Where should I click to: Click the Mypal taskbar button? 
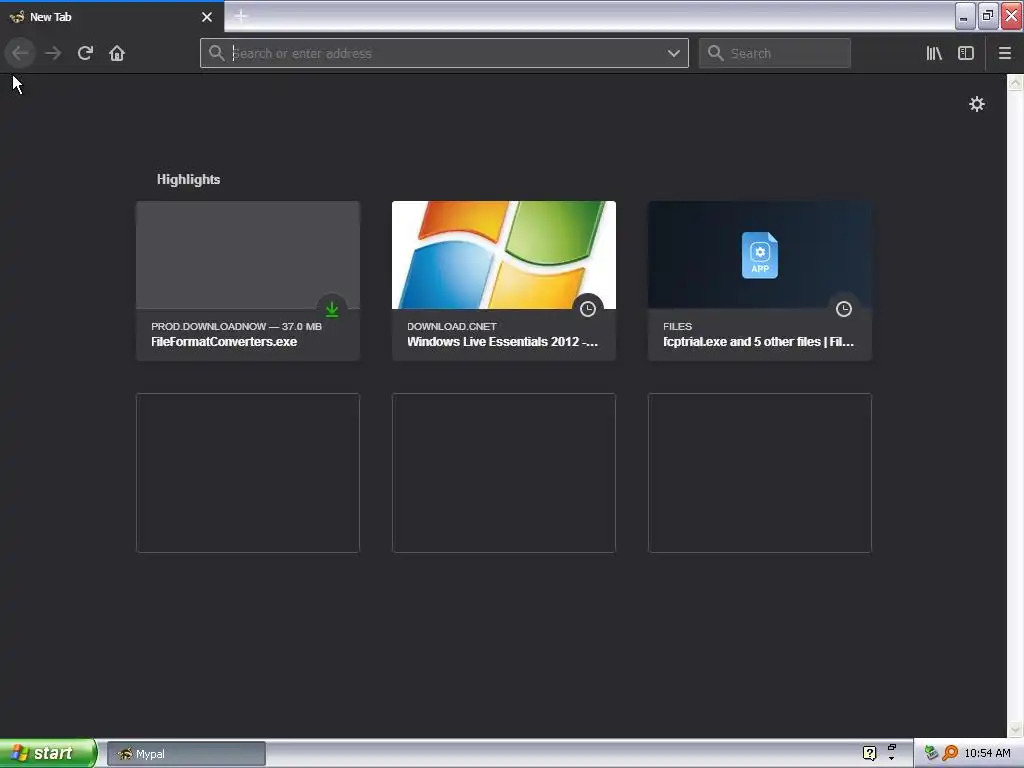point(186,754)
